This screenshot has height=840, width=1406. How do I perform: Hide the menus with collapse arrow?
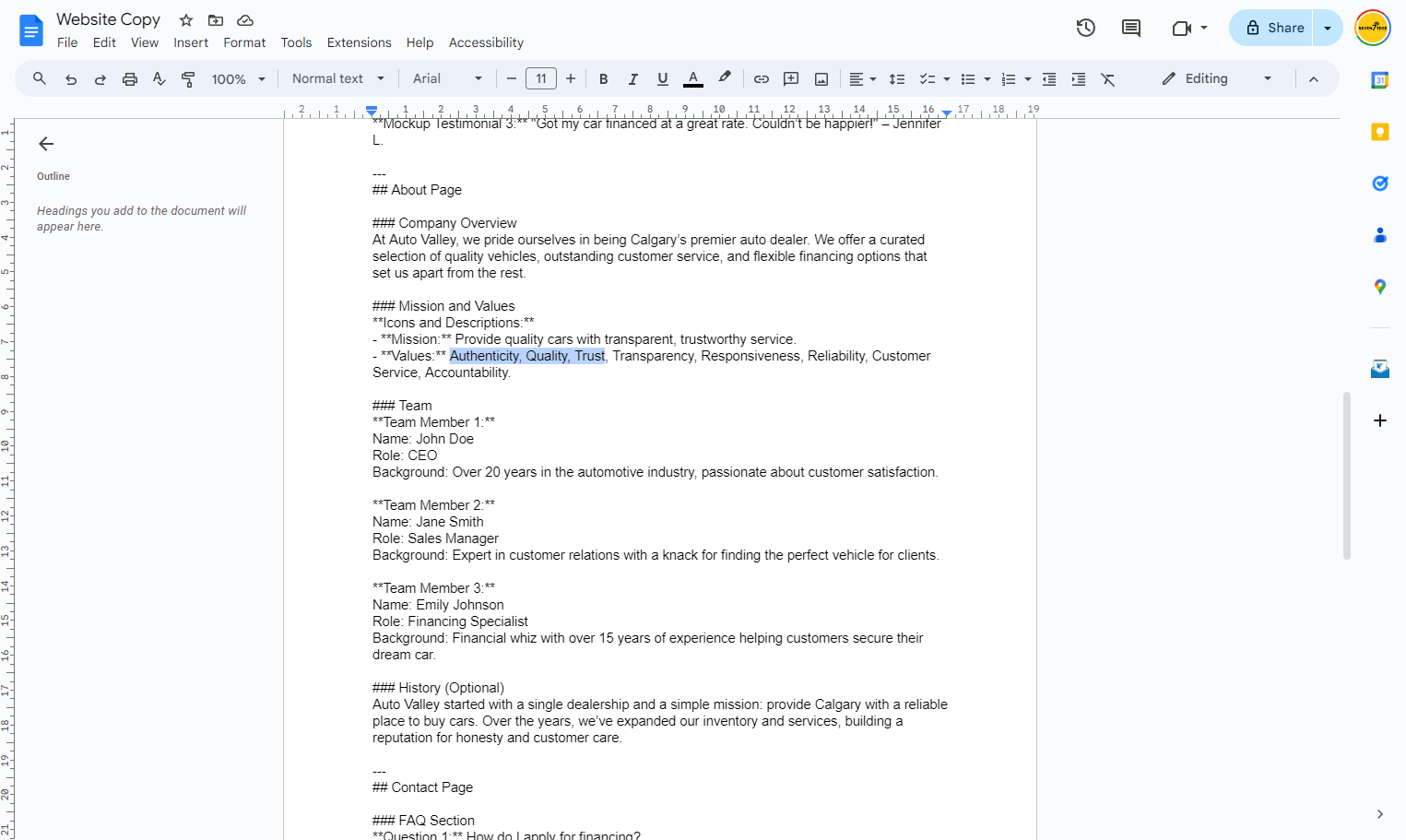[1314, 79]
